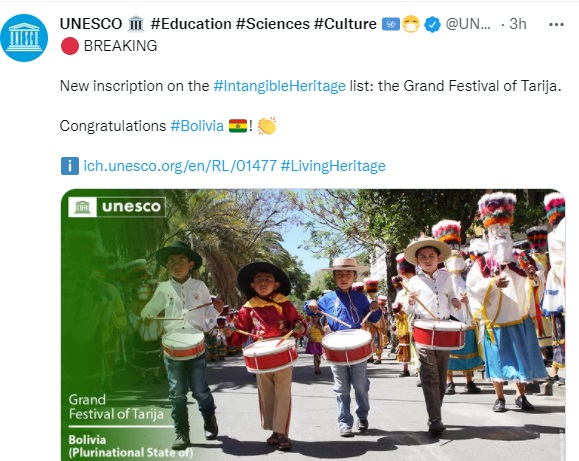Click the clapping hands emoji
This screenshot has width=579, height=461.
(267, 126)
